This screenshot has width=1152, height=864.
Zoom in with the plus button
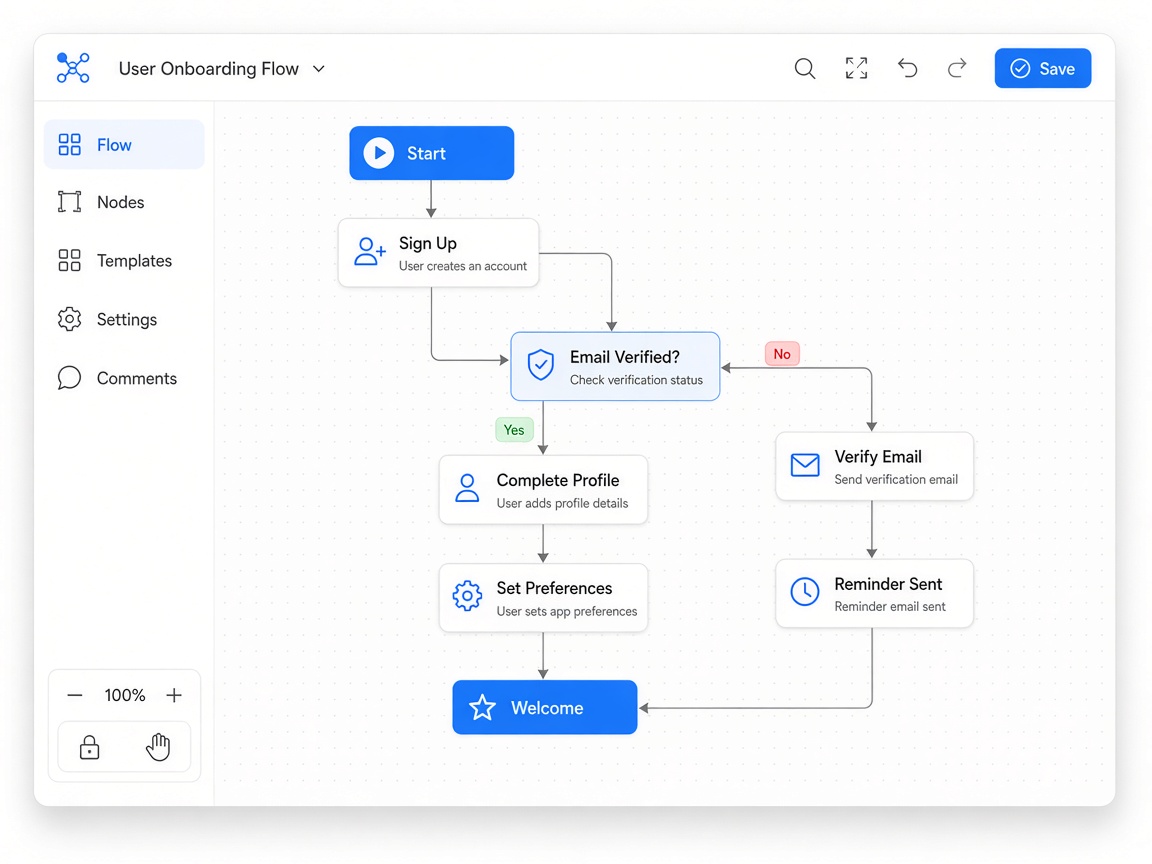coord(174,695)
